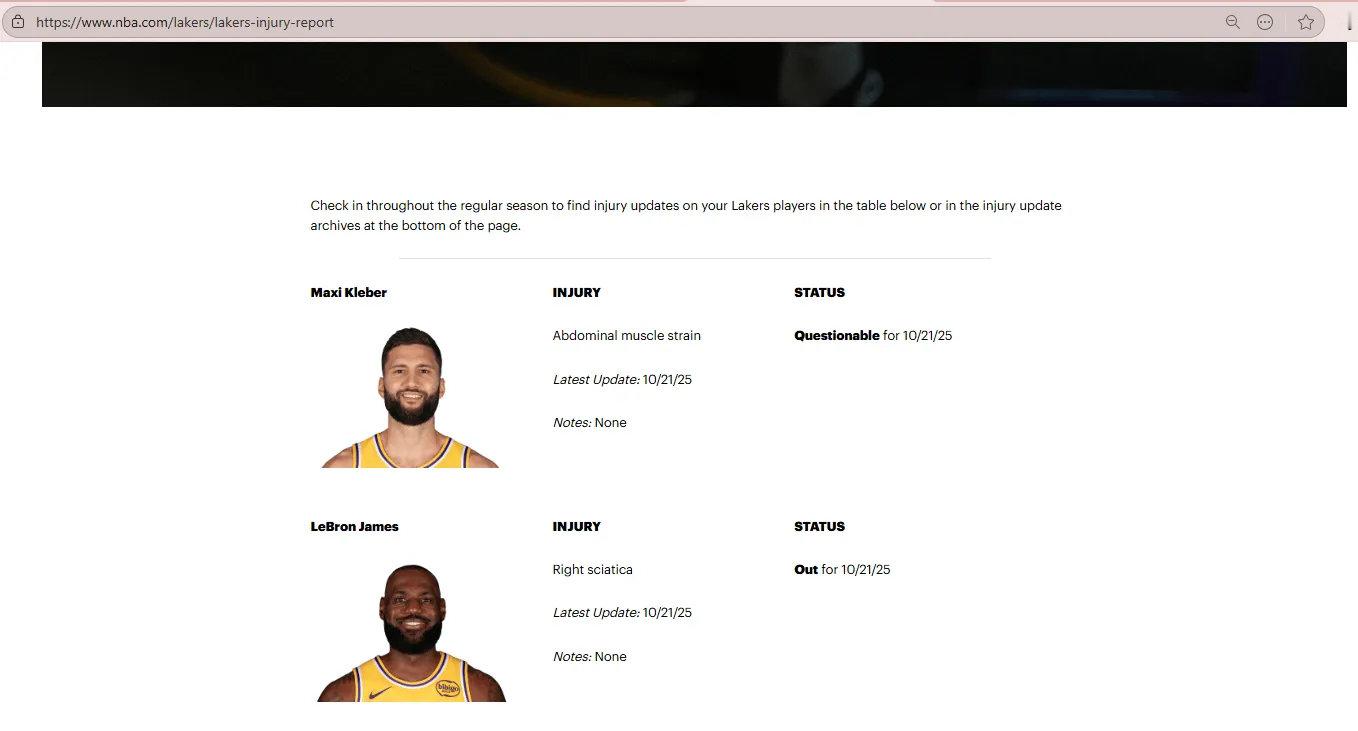The image size is (1358, 731).
Task: Open the three-dot options icon in address bar
Action: tap(1265, 22)
